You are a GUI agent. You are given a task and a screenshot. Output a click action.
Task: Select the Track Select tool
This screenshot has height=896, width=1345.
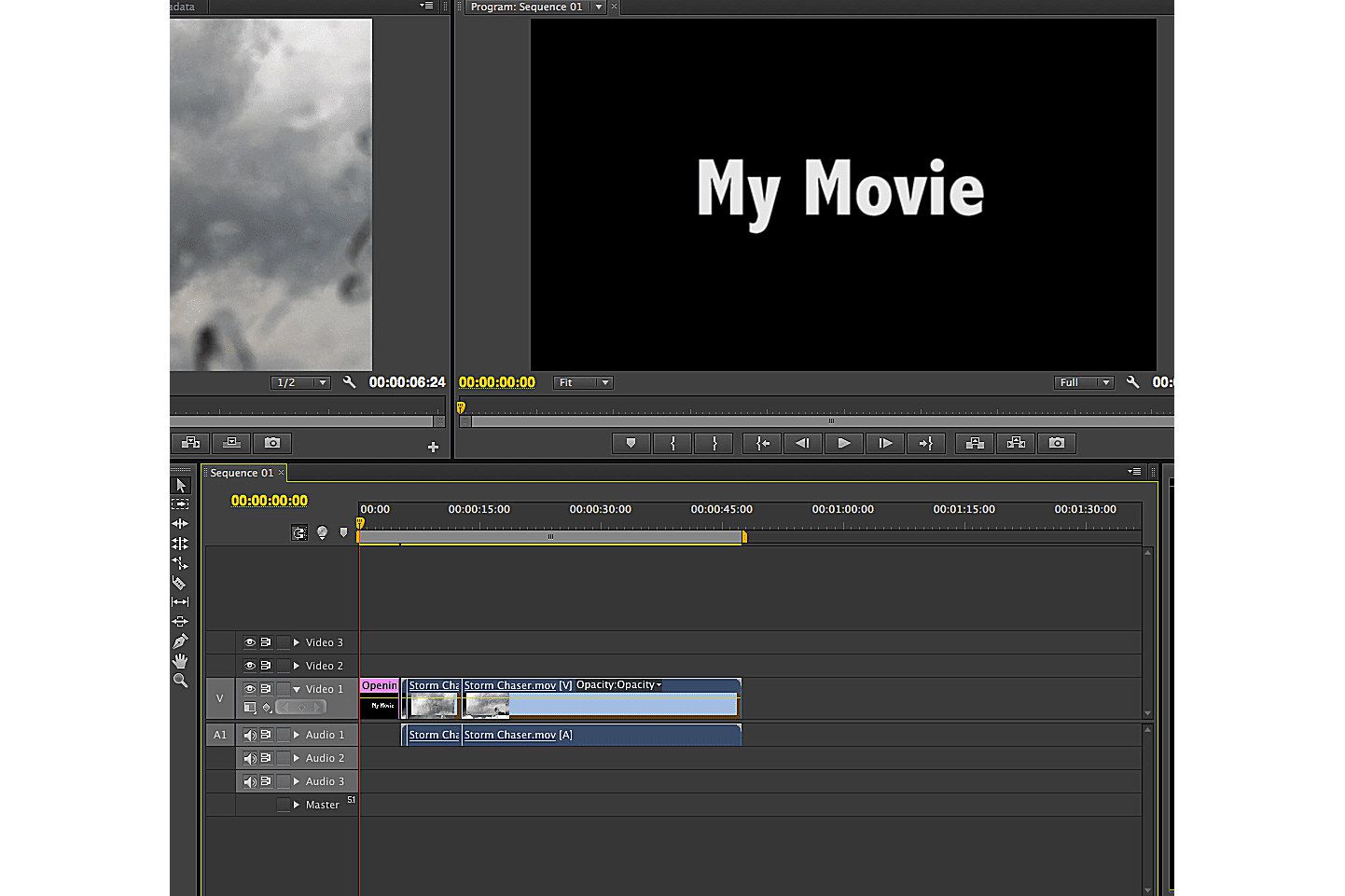180,504
